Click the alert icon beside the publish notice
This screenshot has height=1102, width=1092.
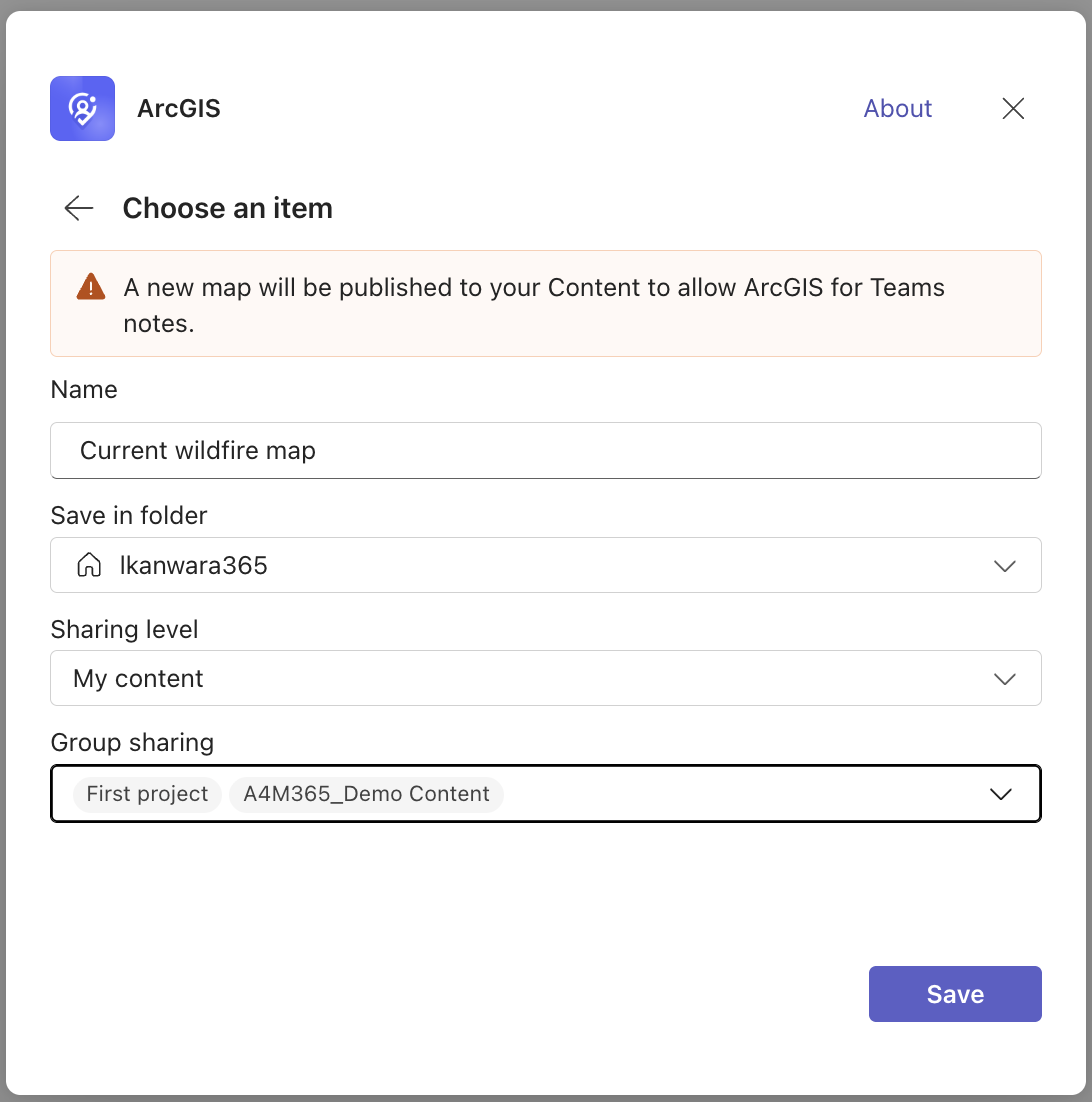[x=89, y=286]
